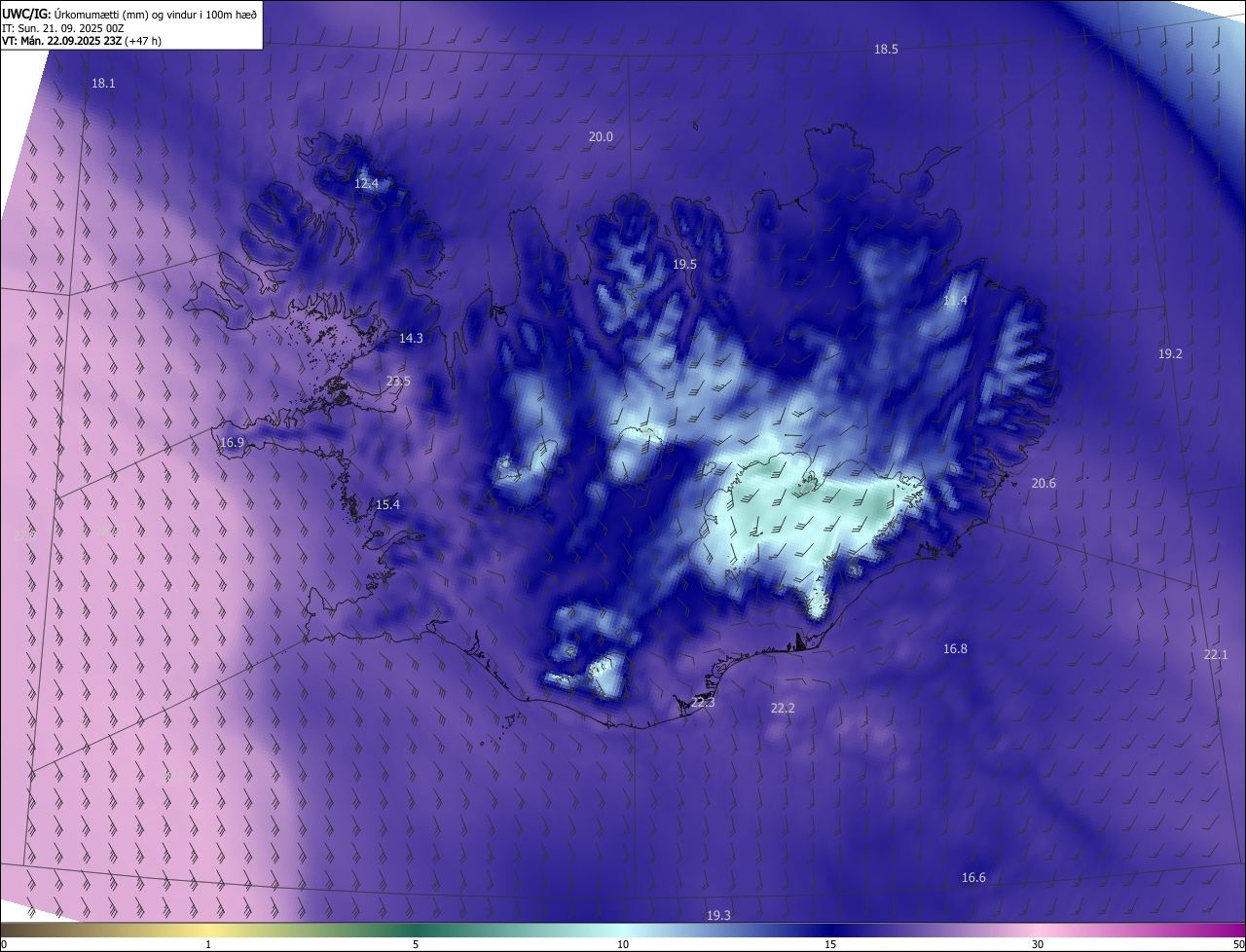Click the 1 tick on the color scale
The image size is (1246, 952).
pos(209,944)
